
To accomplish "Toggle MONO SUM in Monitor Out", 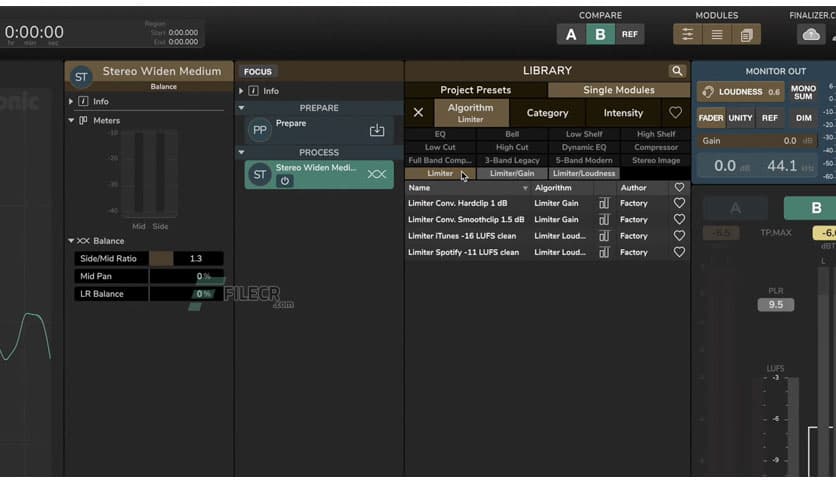I will pyautogui.click(x=803, y=92).
